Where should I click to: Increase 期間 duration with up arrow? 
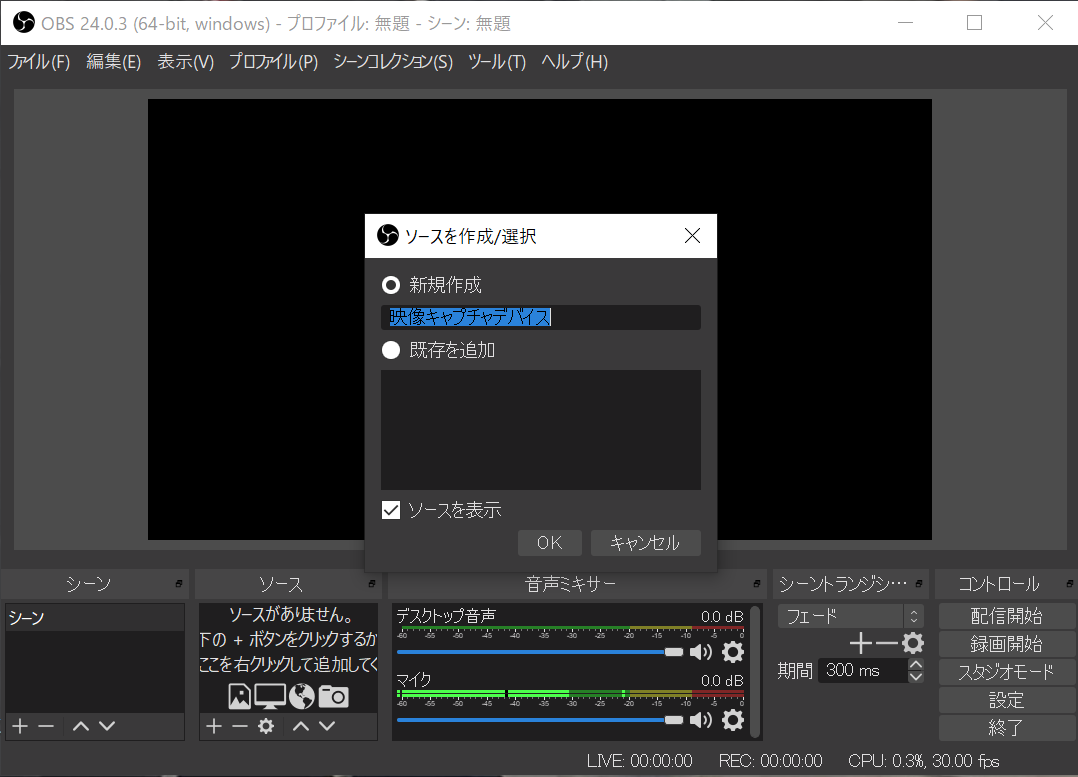(916, 664)
